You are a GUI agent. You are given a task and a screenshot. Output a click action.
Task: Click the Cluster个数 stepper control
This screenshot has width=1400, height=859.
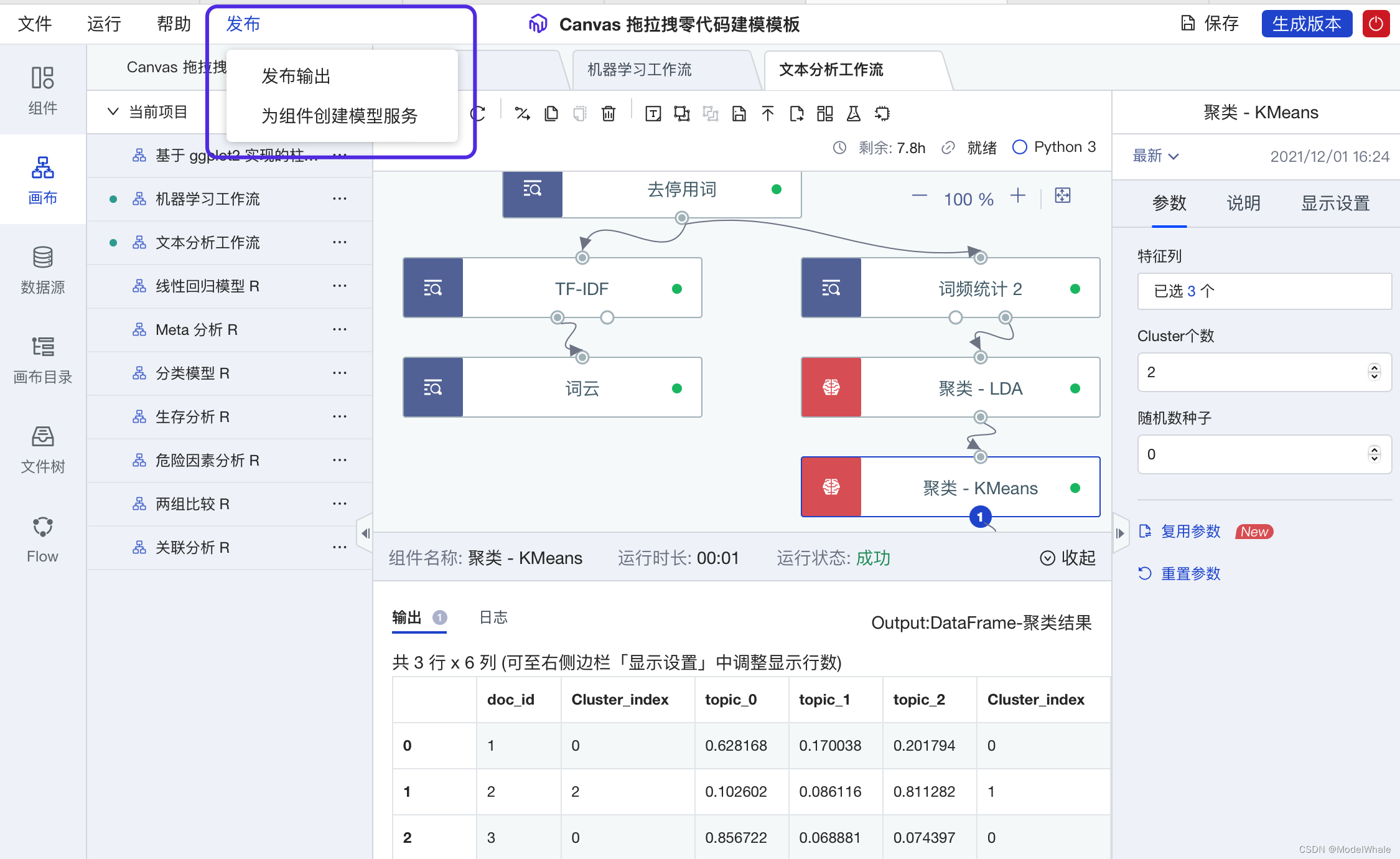(1374, 372)
